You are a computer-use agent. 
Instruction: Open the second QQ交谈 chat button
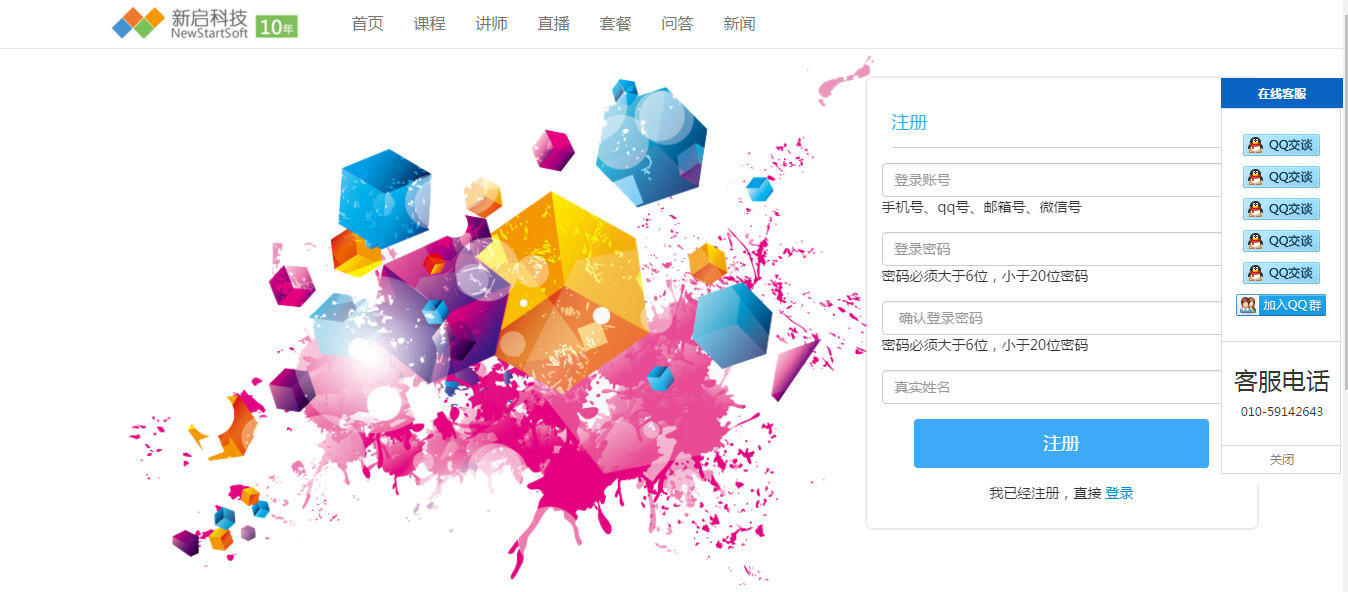pyautogui.click(x=1281, y=177)
